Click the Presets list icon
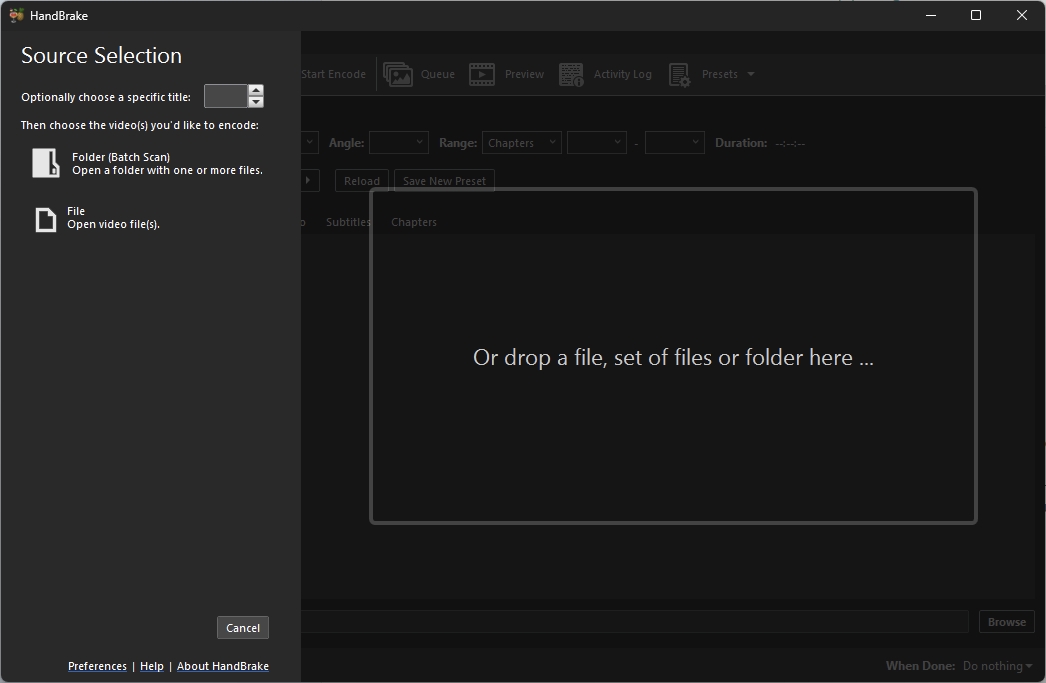The image size is (1046, 683). click(679, 75)
